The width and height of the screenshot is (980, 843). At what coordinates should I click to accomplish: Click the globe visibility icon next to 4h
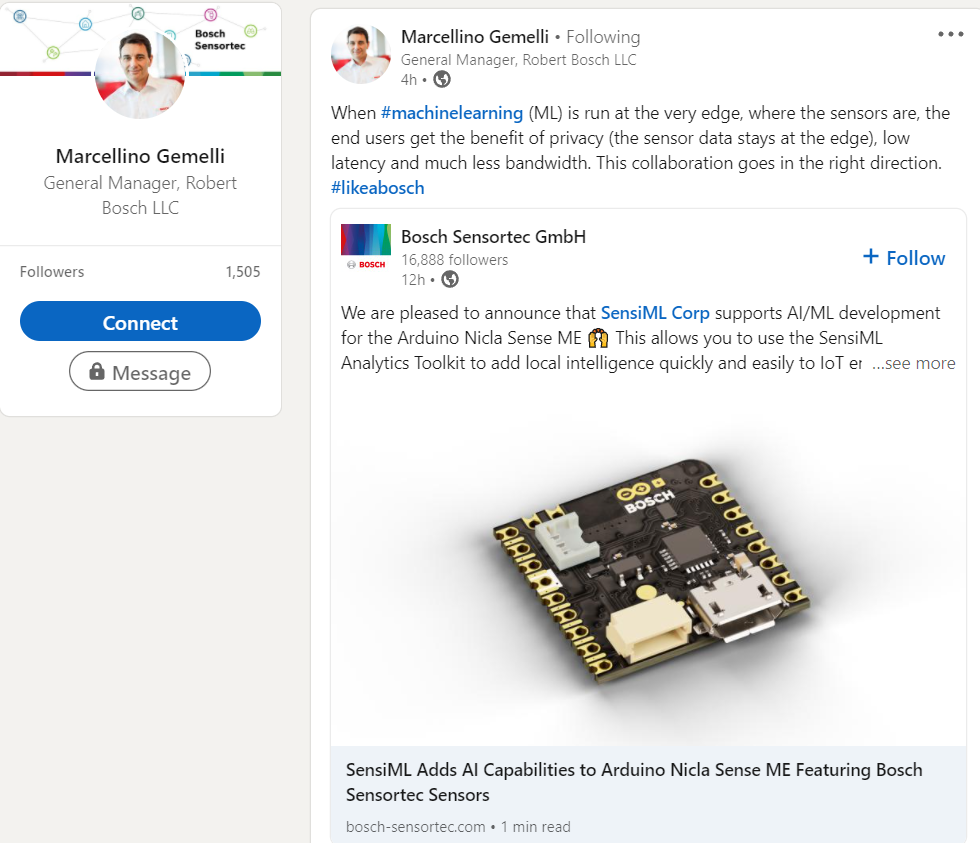pyautogui.click(x=441, y=79)
